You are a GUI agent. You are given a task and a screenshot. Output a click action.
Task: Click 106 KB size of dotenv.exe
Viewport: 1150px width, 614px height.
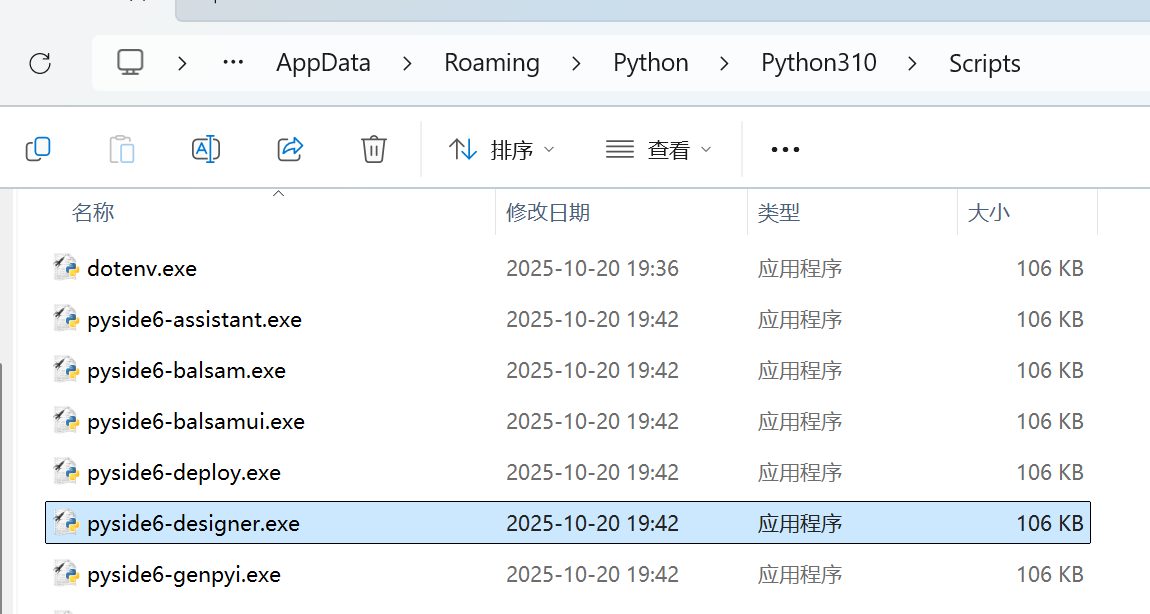(x=1050, y=268)
